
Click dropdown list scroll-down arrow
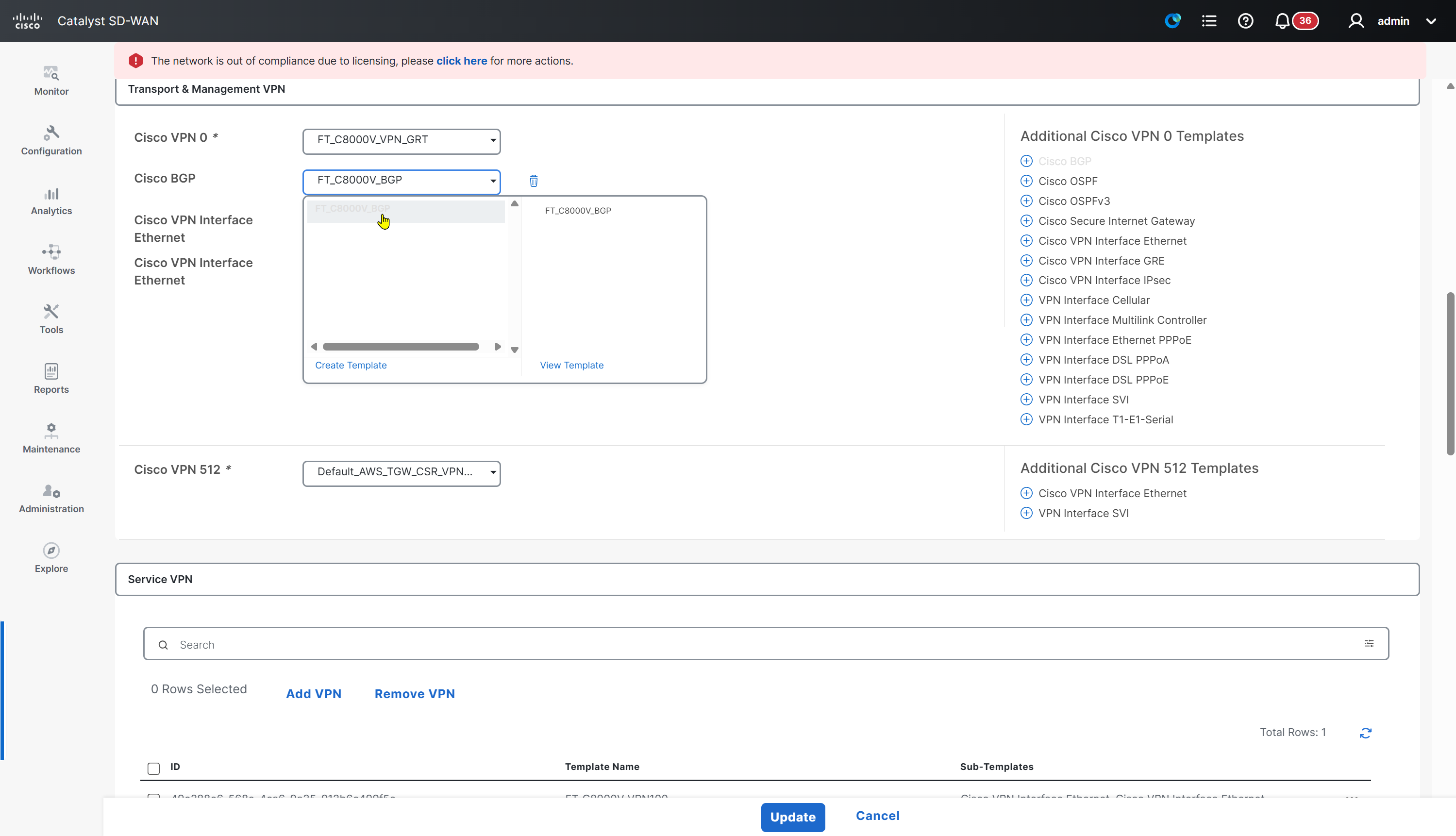pyautogui.click(x=515, y=350)
